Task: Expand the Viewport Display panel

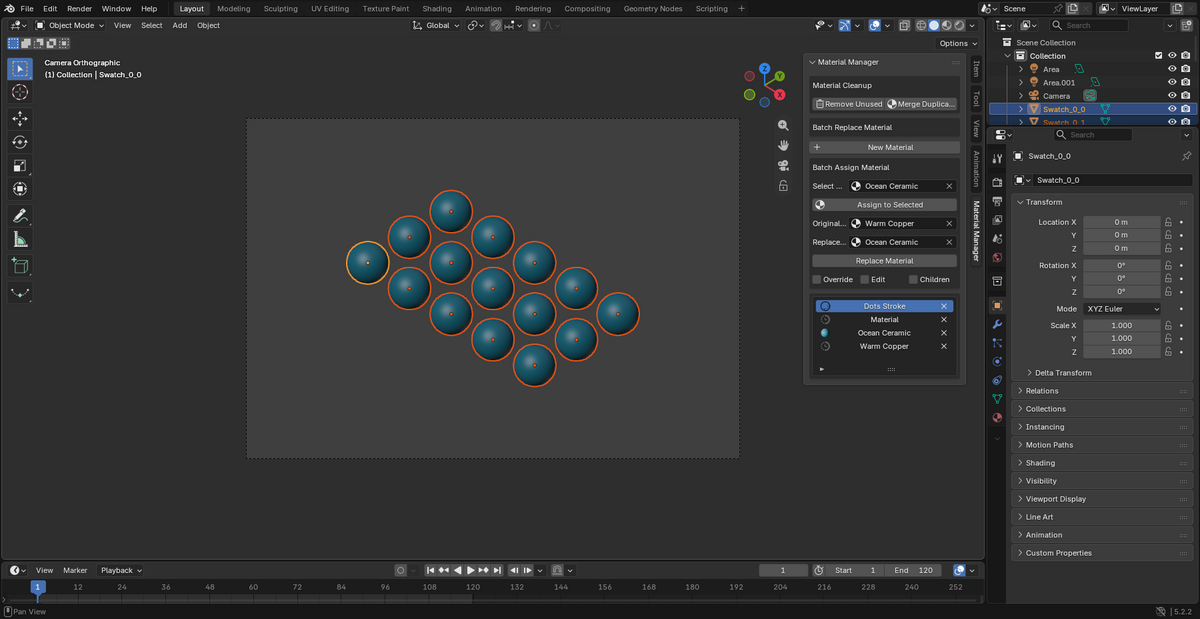Action: [x=1103, y=499]
